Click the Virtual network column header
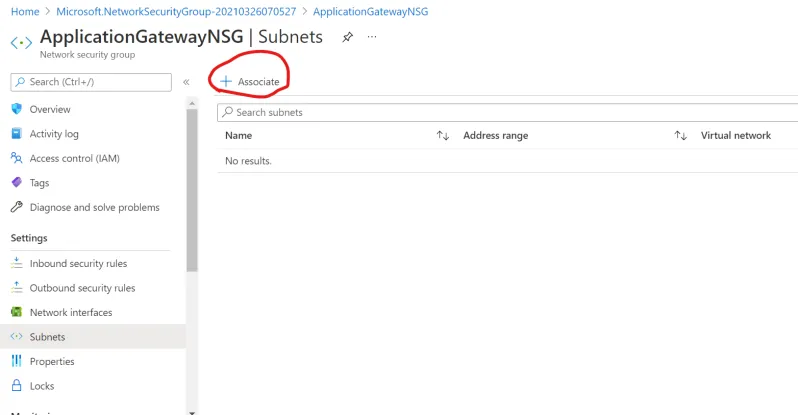798x415 pixels. (736, 135)
